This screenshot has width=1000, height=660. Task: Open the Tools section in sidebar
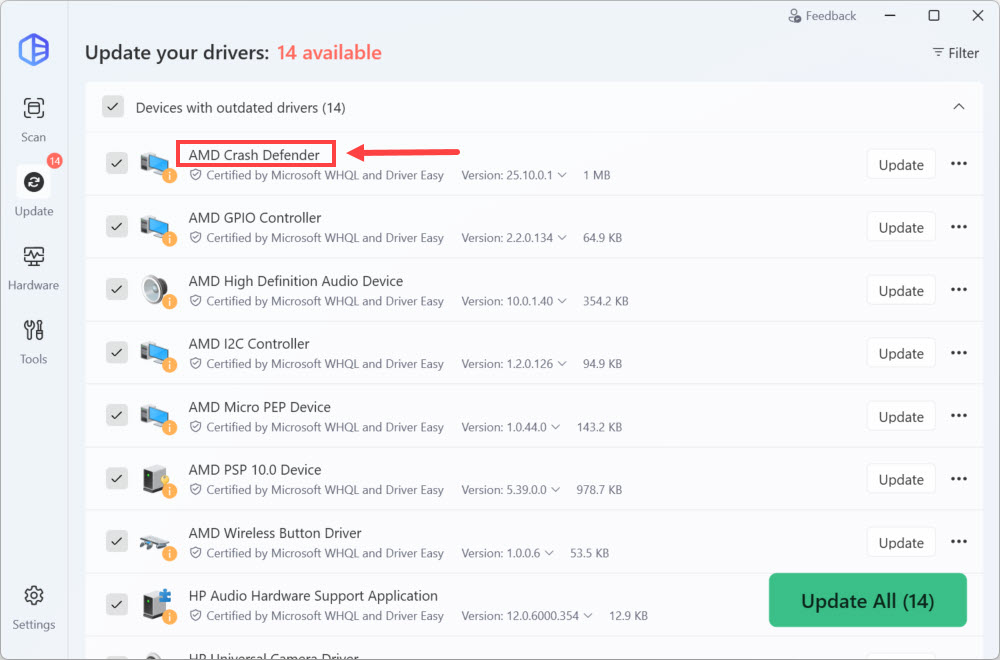(x=34, y=341)
